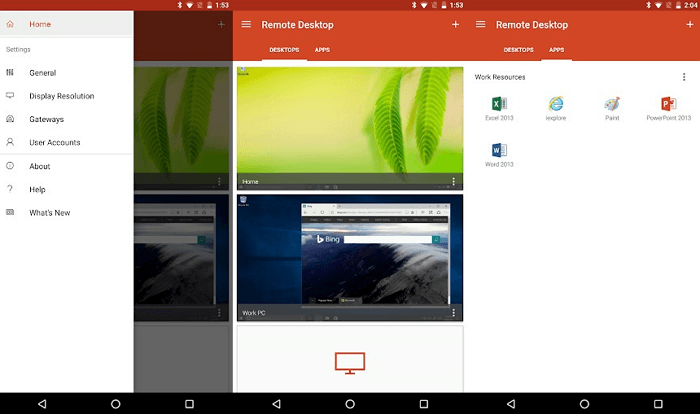Launch the iexplore remote app
The height and width of the screenshot is (414, 700).
(x=555, y=104)
